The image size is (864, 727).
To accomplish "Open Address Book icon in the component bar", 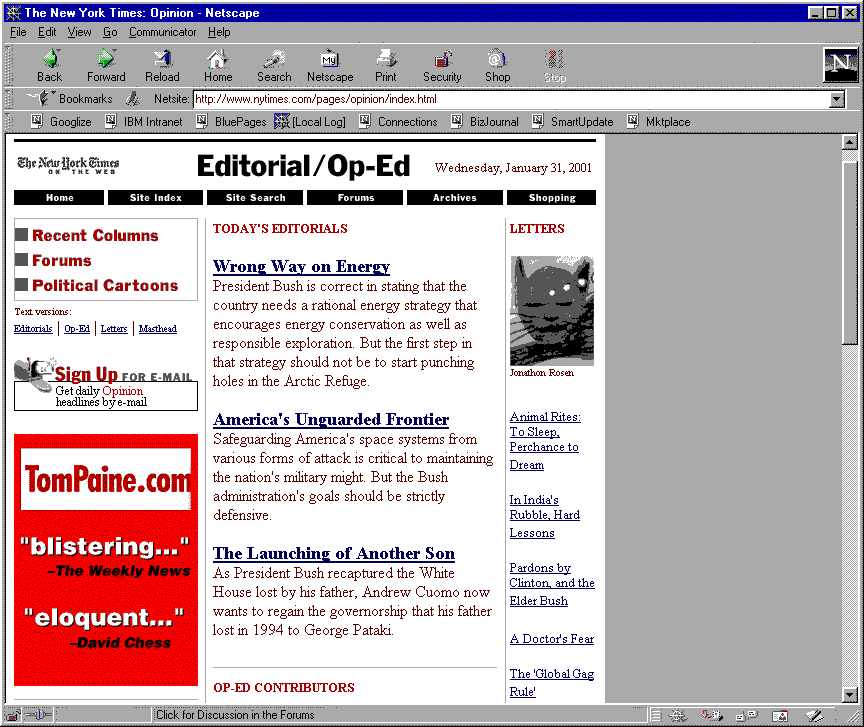I will point(780,715).
